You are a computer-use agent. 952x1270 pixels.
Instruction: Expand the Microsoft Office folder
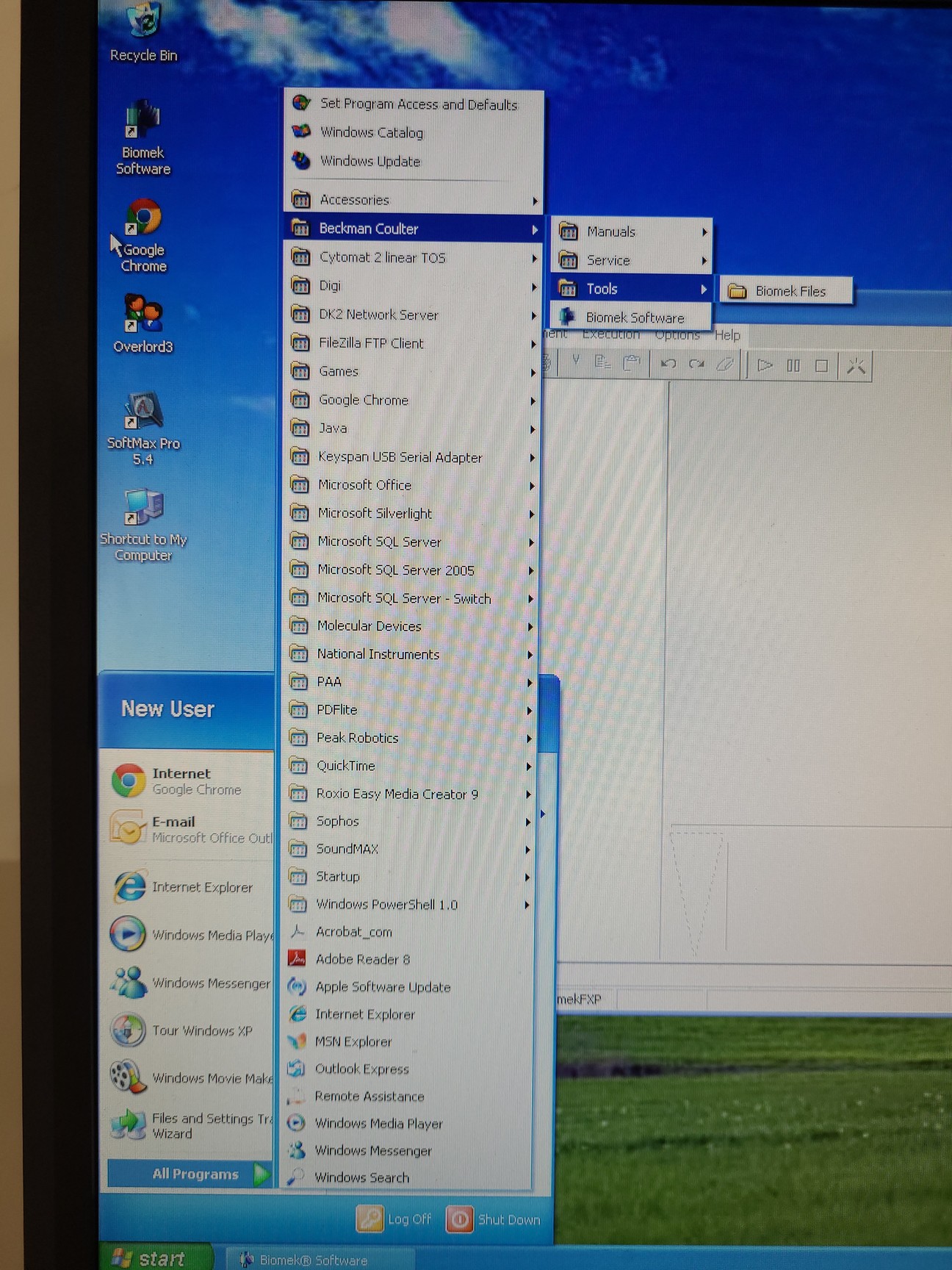point(411,485)
